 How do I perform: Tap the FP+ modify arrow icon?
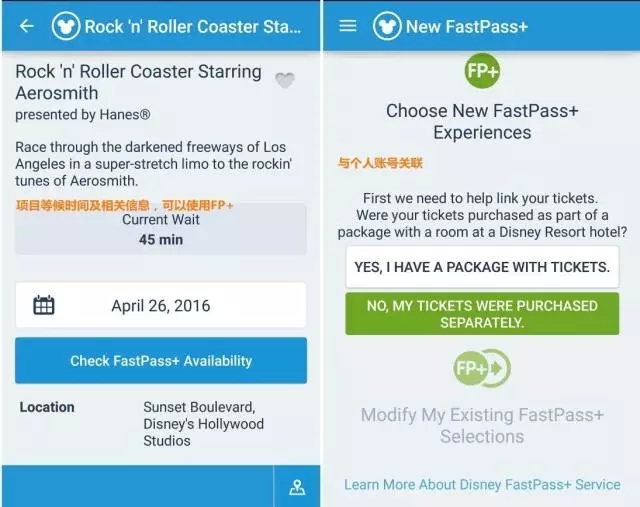[x=482, y=369]
